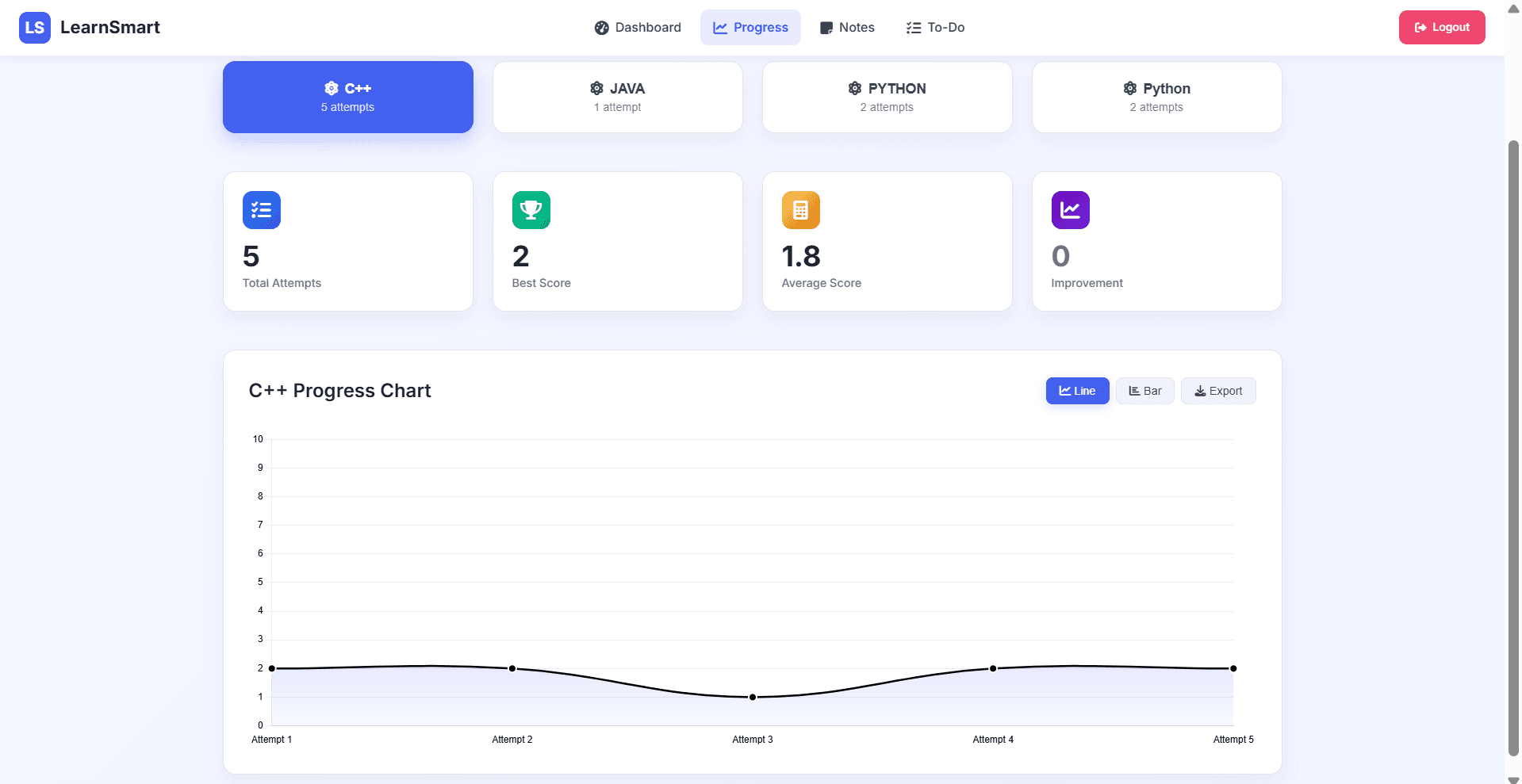Click the 'Best Score' label
Viewport: 1522px width, 784px height.
click(x=542, y=283)
